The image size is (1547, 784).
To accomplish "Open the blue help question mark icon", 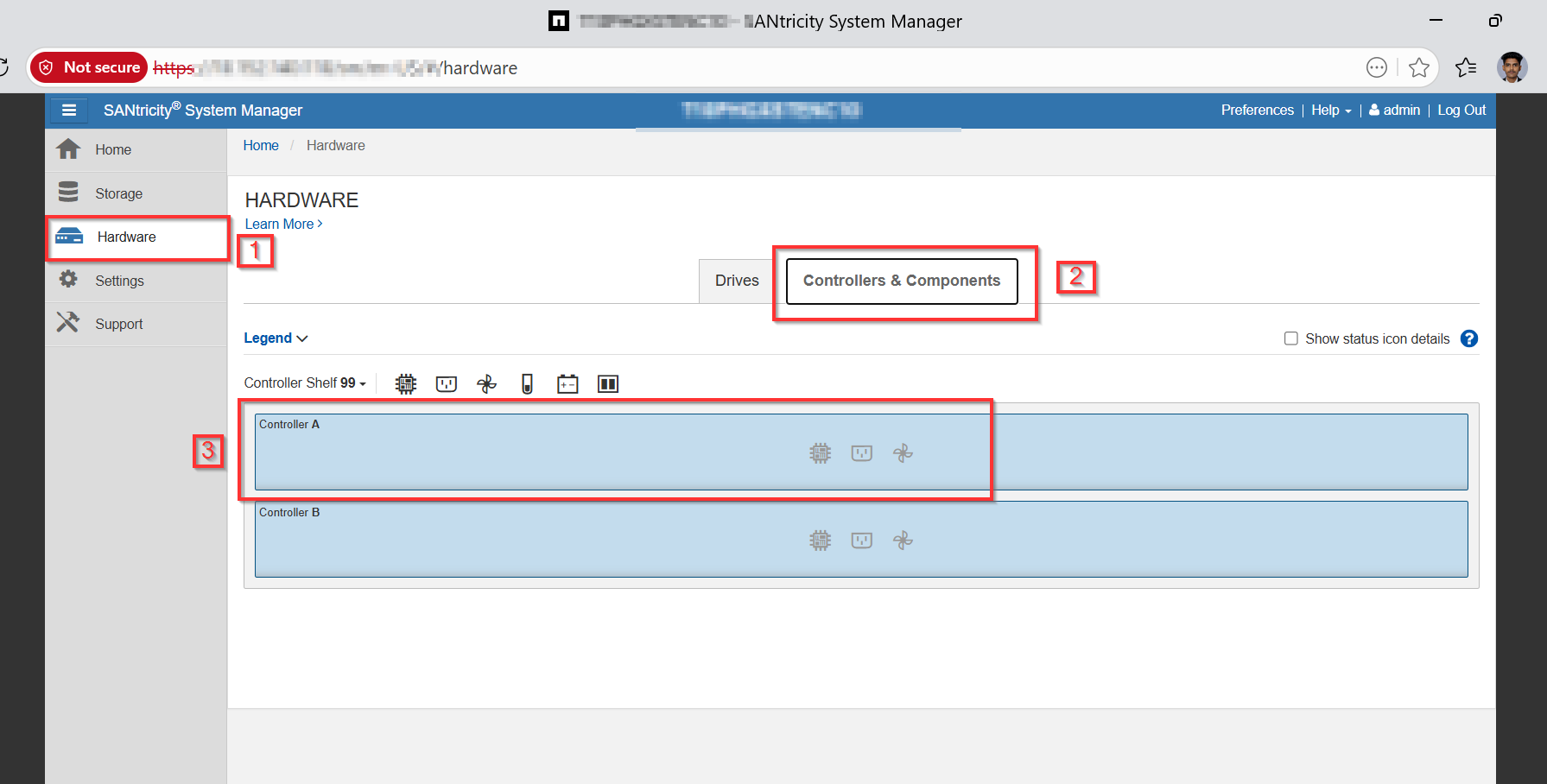I will tap(1468, 338).
